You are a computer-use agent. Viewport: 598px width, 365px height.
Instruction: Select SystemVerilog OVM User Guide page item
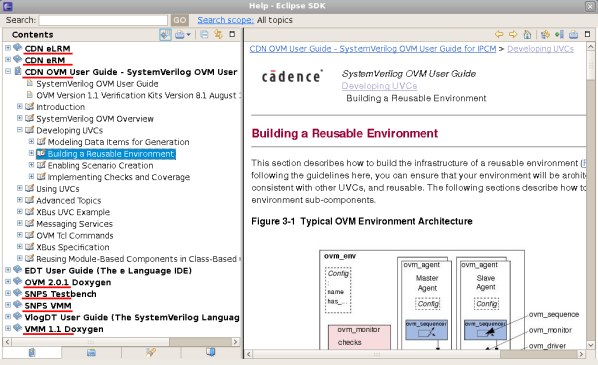click(97, 84)
